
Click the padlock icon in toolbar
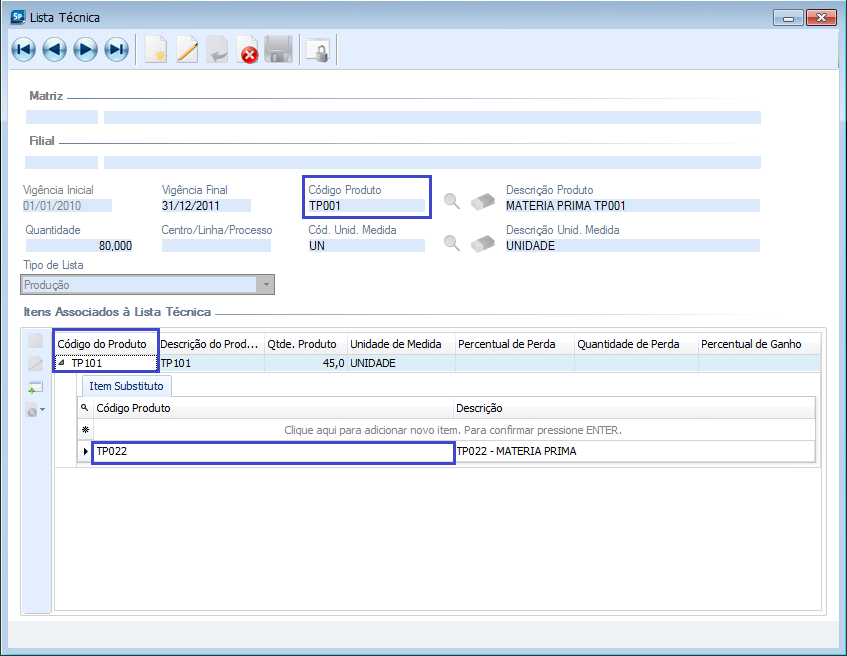click(x=317, y=50)
